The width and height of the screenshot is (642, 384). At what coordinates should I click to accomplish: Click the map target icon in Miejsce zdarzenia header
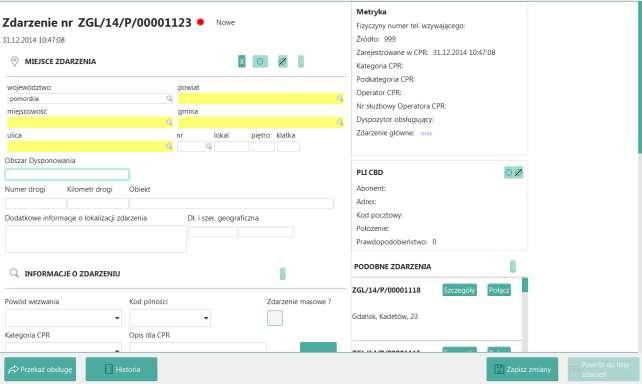coord(260,61)
